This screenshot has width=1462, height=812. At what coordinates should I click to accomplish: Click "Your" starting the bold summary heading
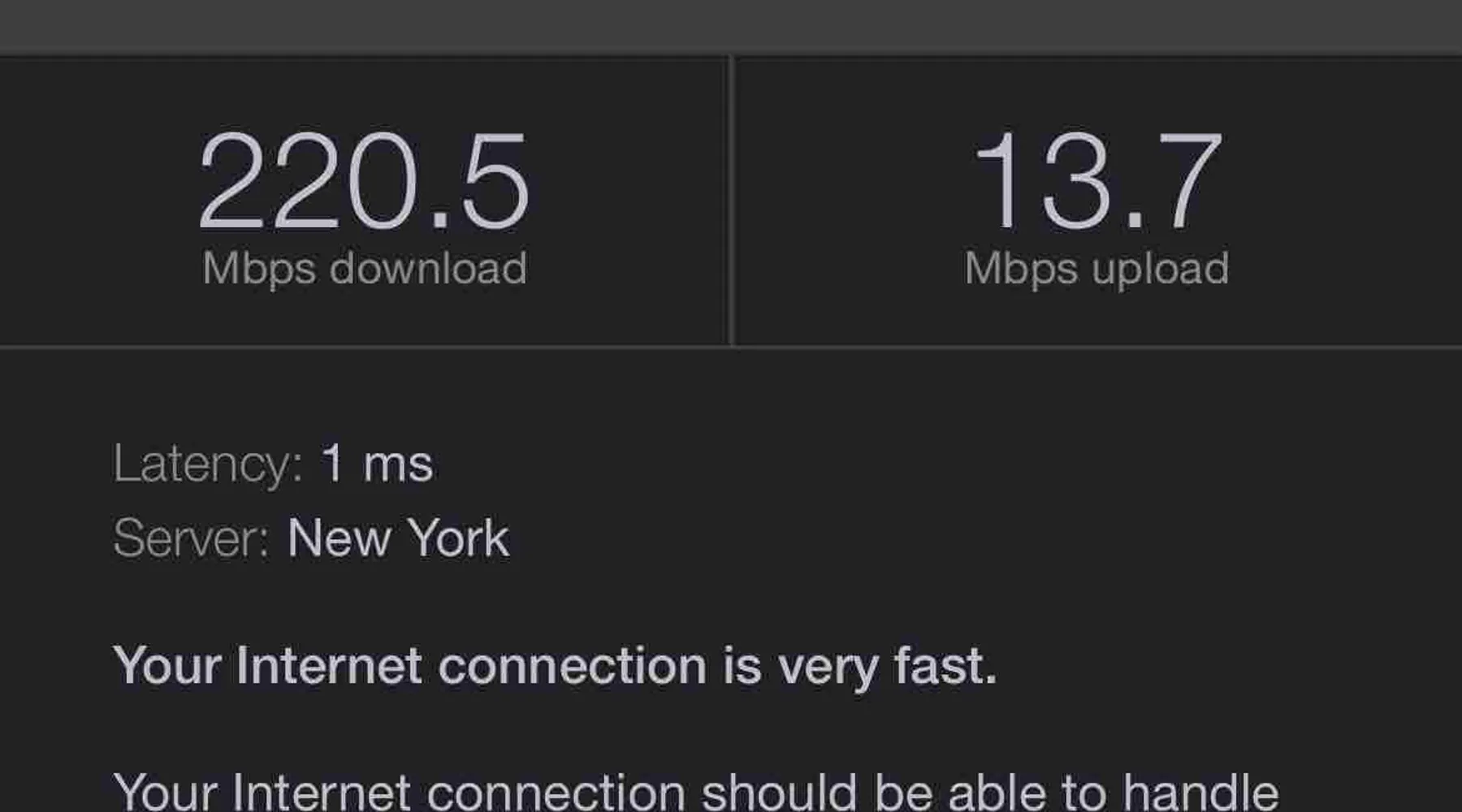click(x=167, y=666)
